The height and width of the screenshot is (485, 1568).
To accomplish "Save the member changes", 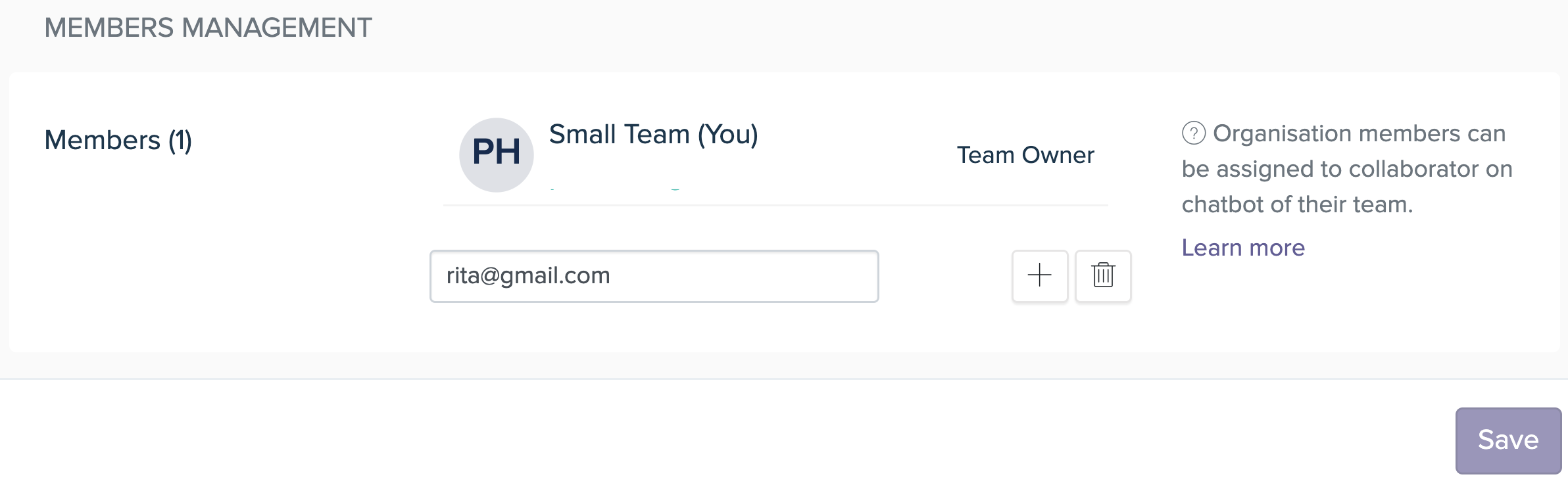I will [x=1508, y=440].
